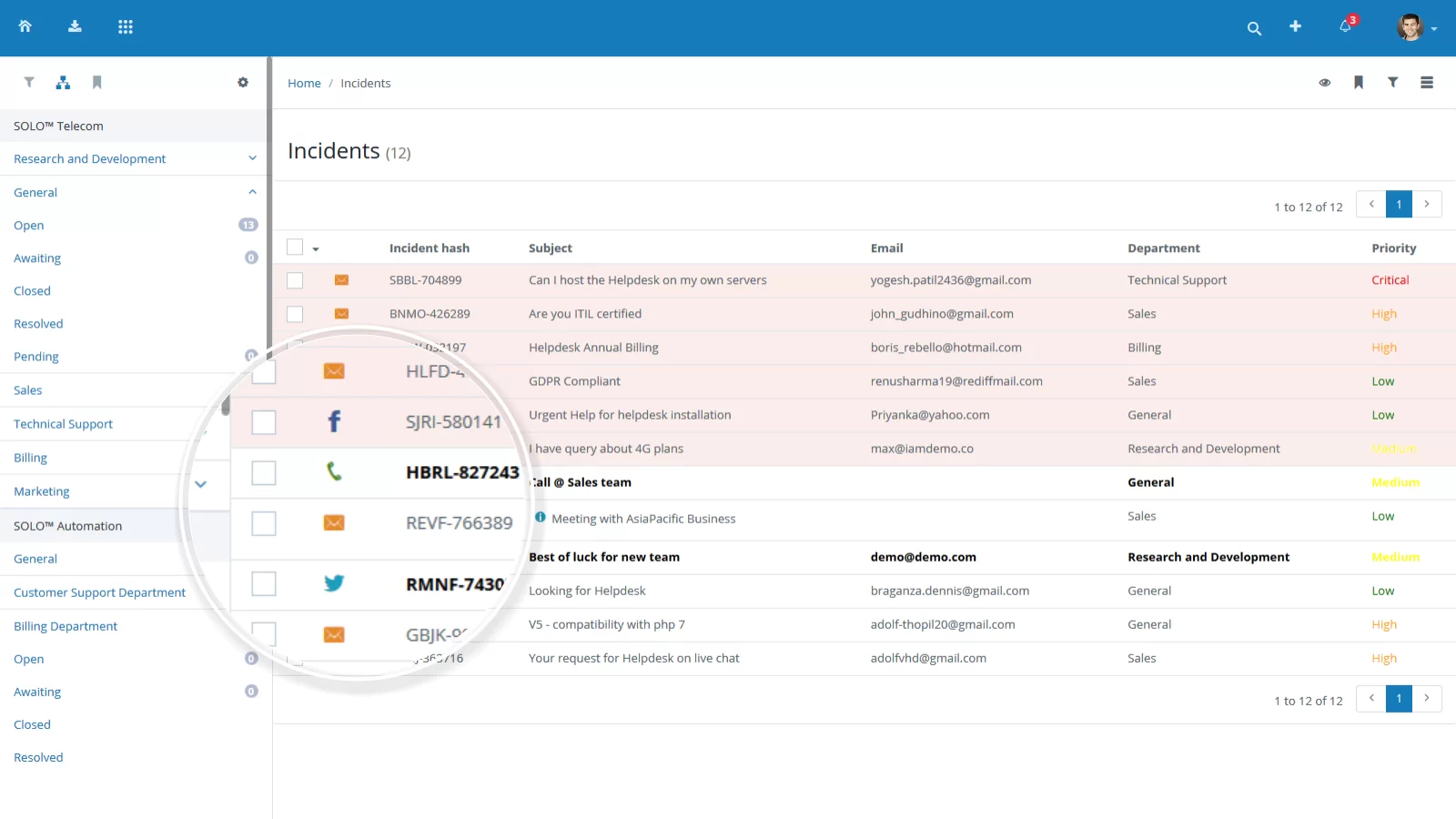Open the user avatar profile menu

1416,27
